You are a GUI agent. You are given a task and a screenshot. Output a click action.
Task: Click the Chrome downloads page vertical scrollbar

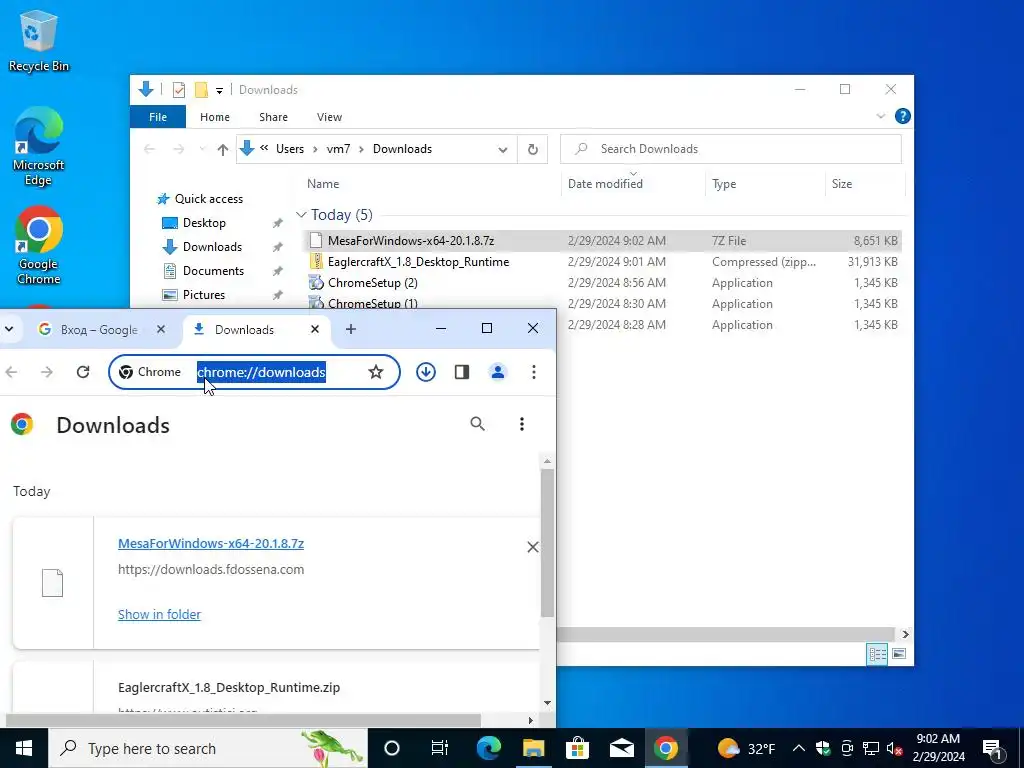pyautogui.click(x=547, y=543)
